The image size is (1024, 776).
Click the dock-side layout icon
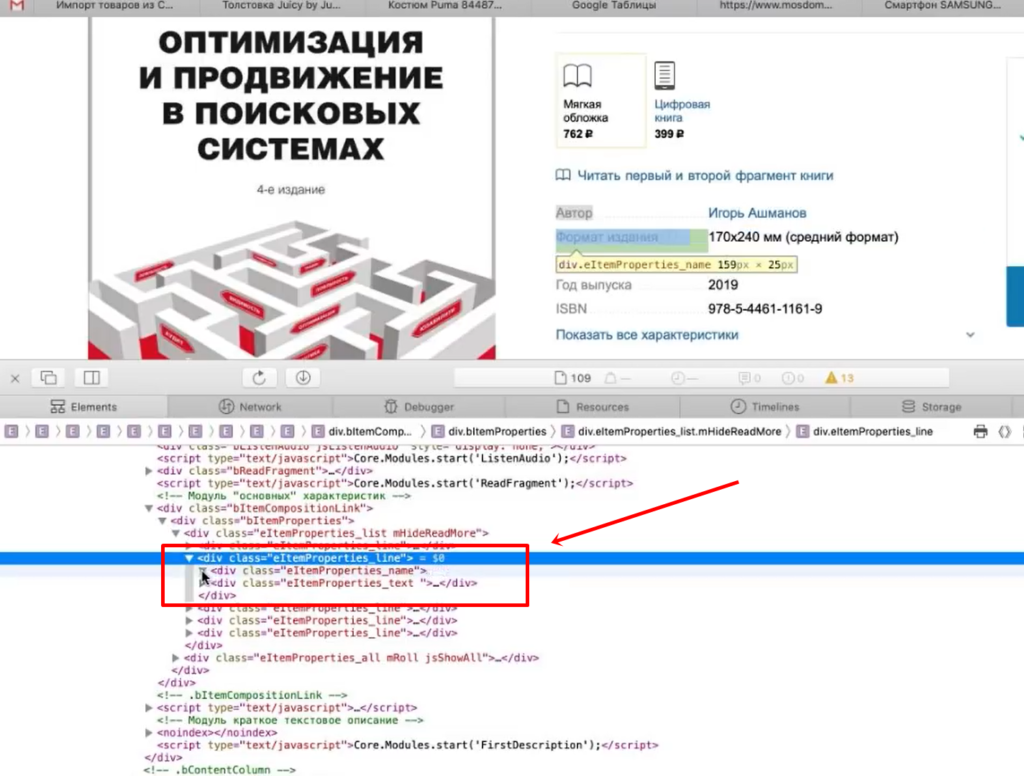(91, 378)
